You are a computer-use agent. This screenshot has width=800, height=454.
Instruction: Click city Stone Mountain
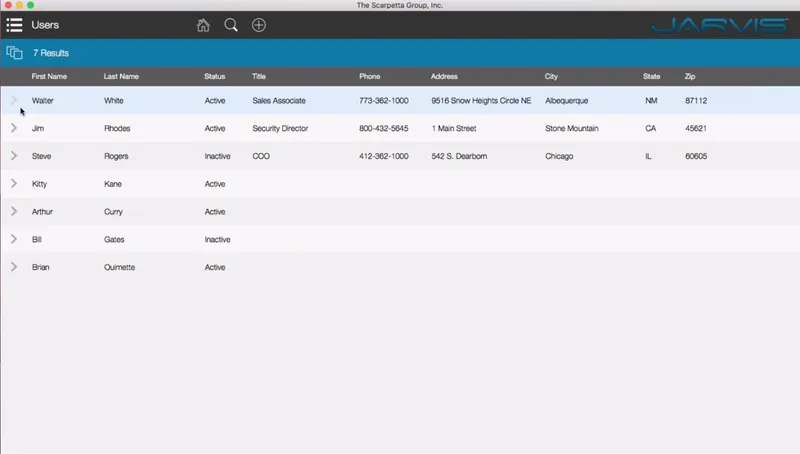tap(571, 128)
